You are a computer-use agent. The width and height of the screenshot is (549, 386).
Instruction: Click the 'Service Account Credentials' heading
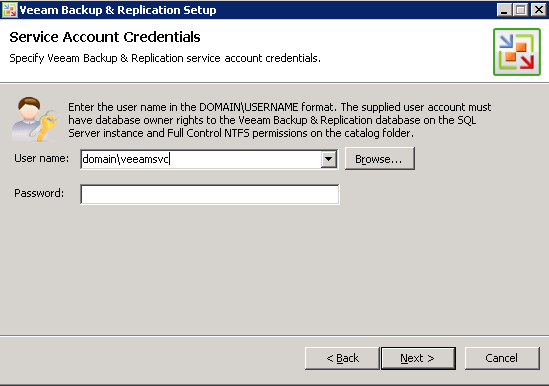coord(105,37)
